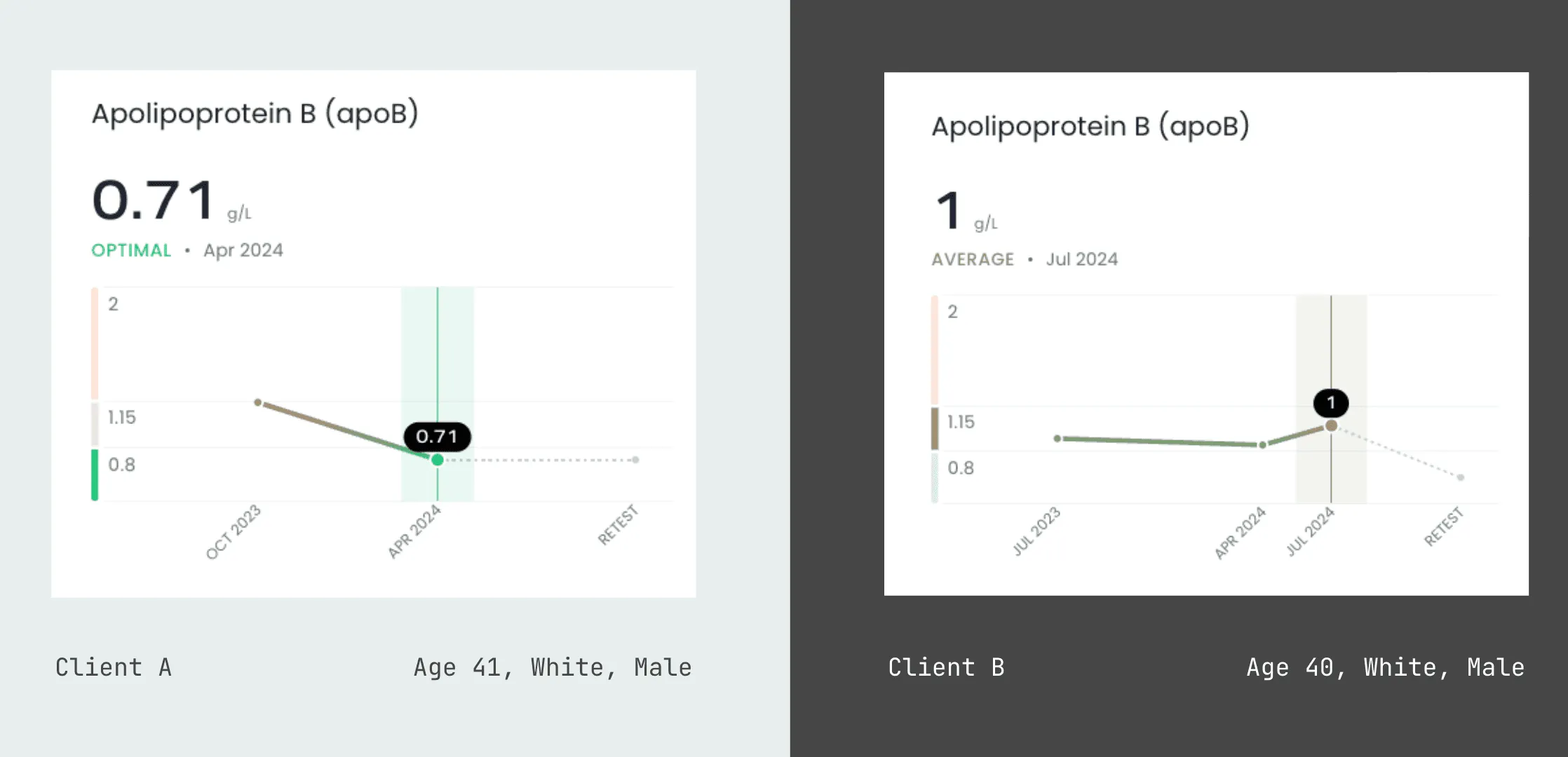Screen dimensions: 1568x757
Task: Click RETEST axis label on Client A chart
Action: point(618,525)
